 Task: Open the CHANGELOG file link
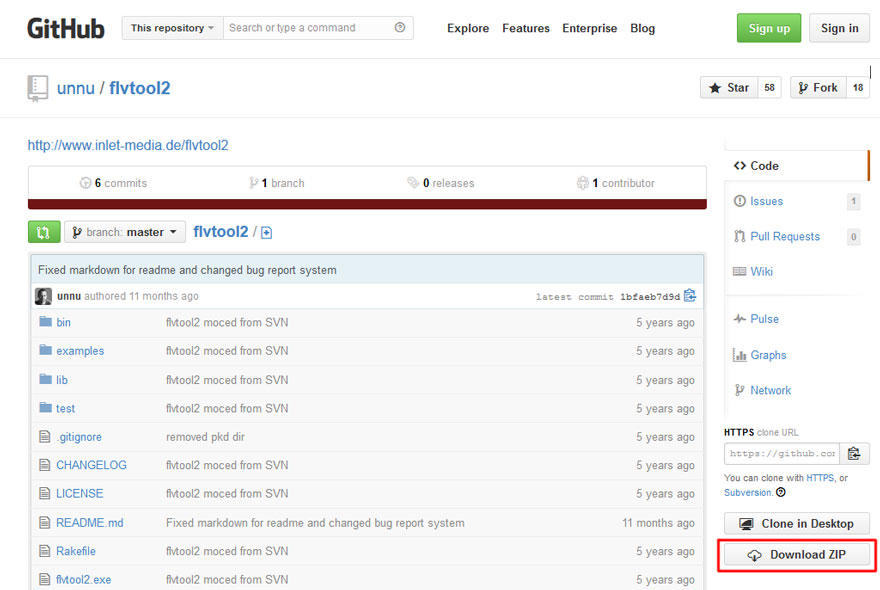pos(91,465)
